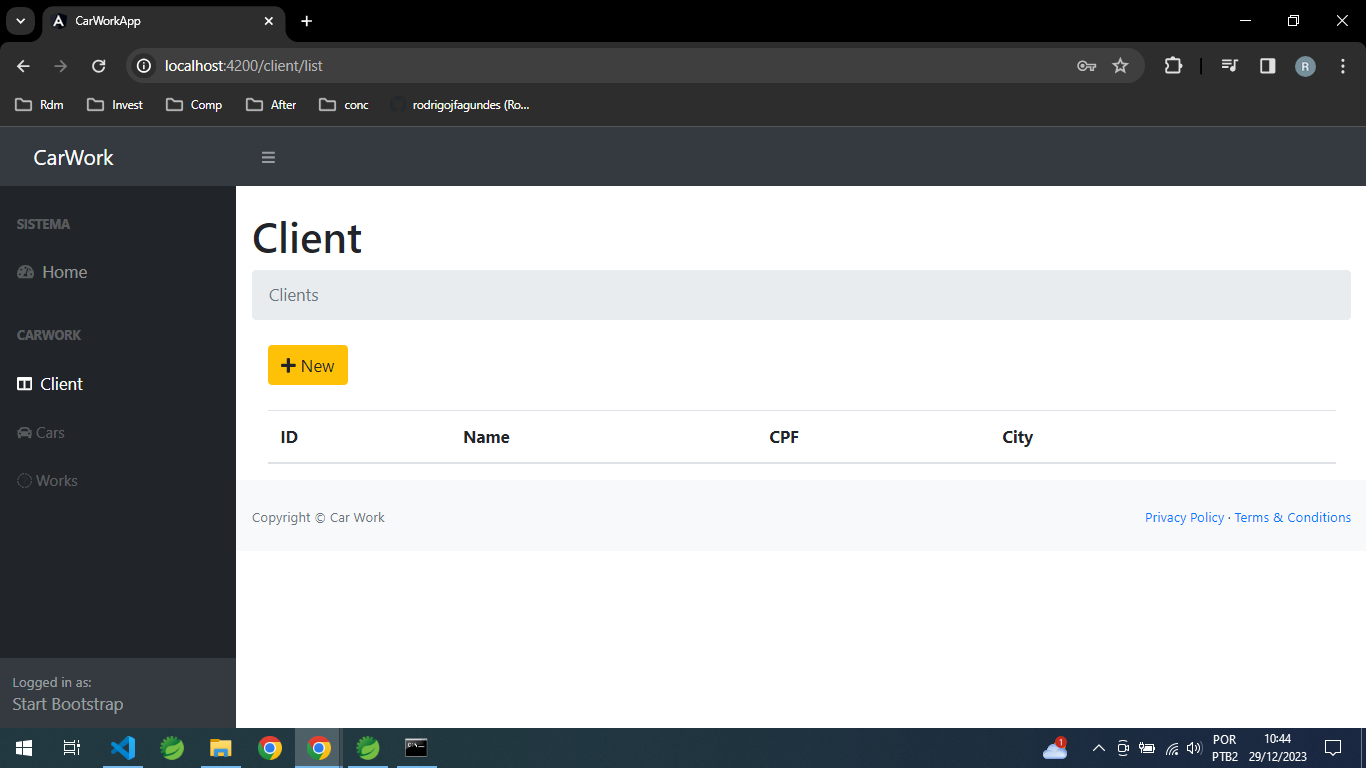Open Cars section in sidebar
Viewport: 1366px width, 768px height.
(41, 433)
